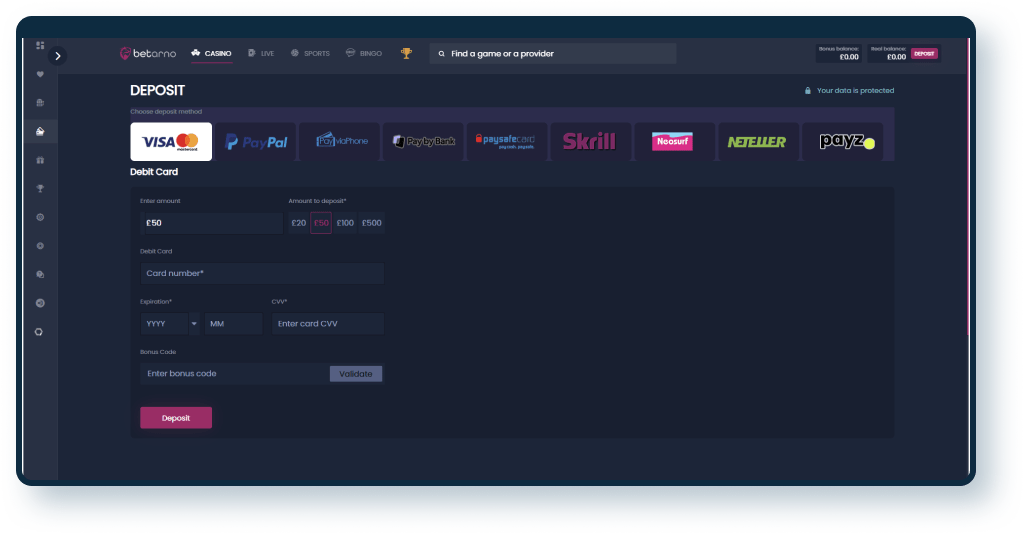Click the gift box icon in sidebar
The height and width of the screenshot is (534, 1024).
click(40, 160)
